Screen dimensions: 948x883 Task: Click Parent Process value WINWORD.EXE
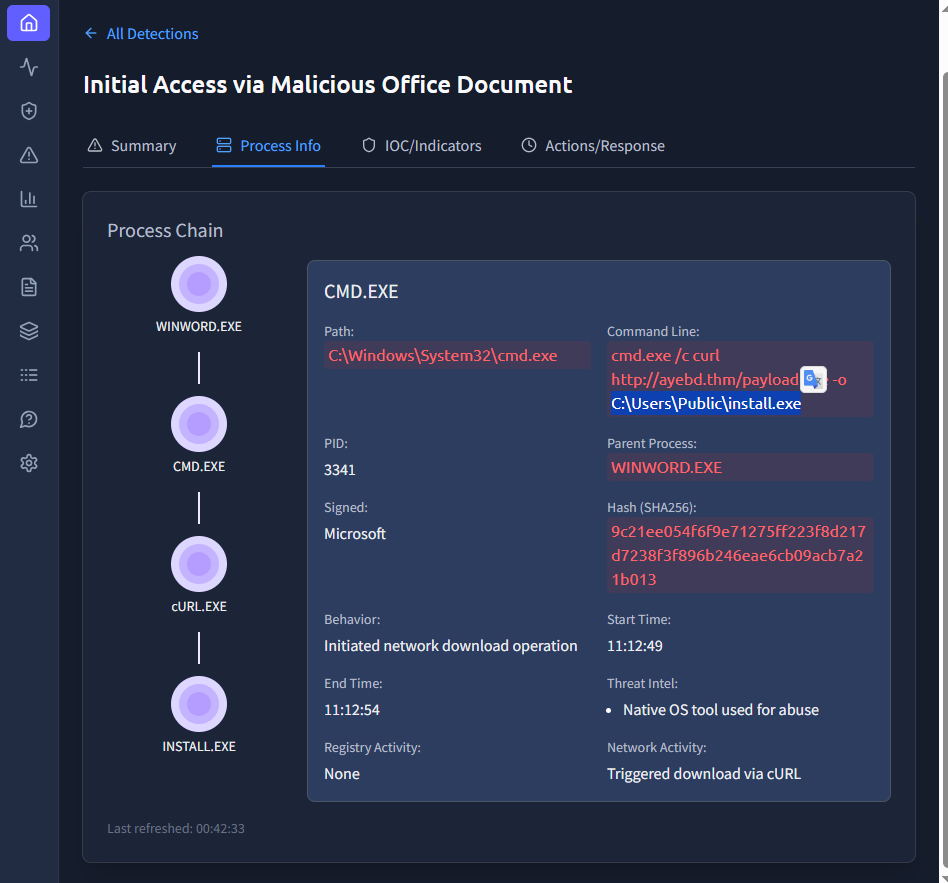[x=666, y=468]
